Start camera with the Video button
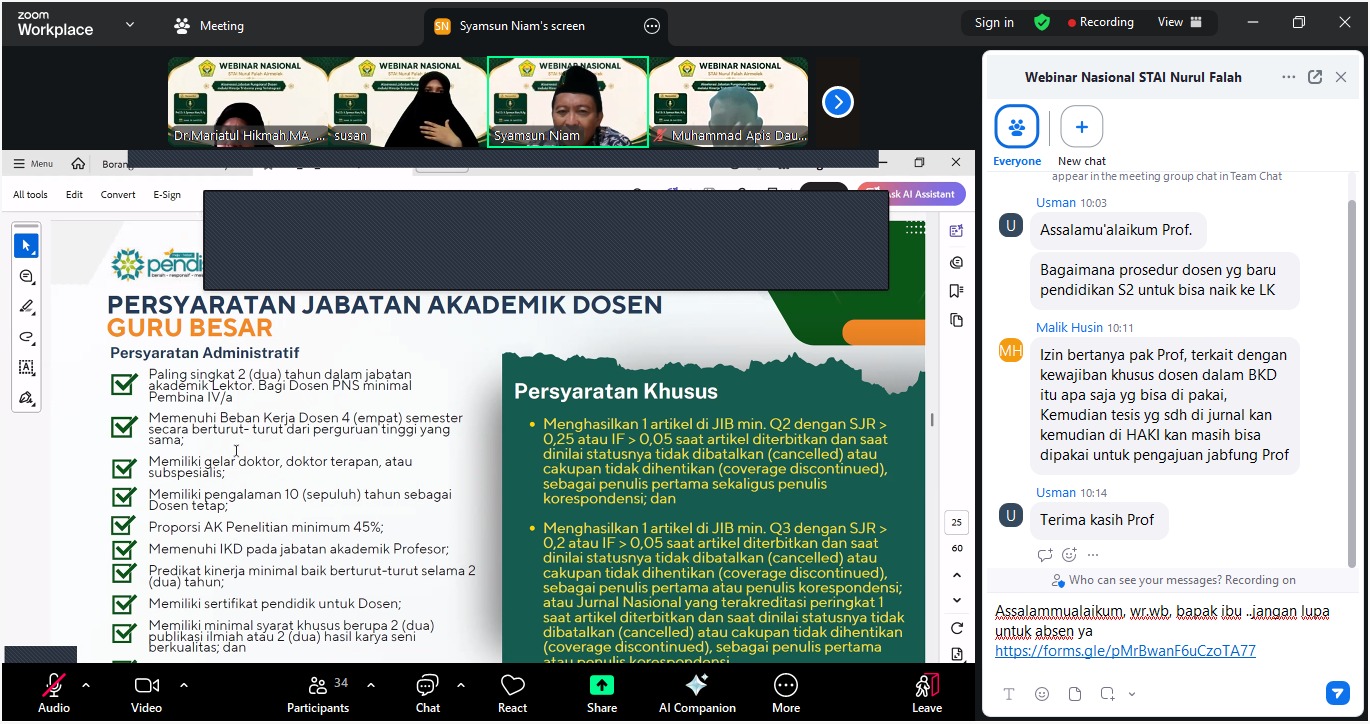 (146, 693)
